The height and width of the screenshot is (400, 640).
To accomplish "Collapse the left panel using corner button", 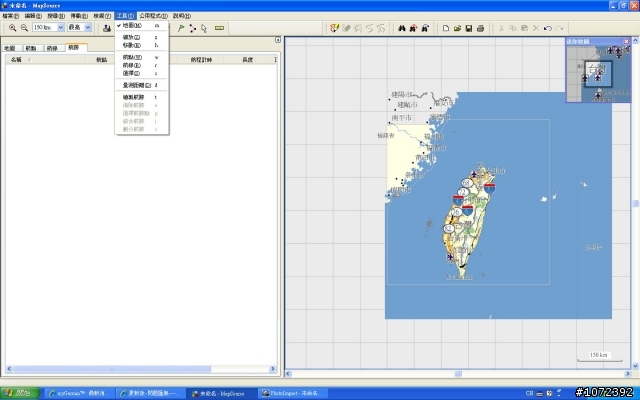I will point(278,40).
